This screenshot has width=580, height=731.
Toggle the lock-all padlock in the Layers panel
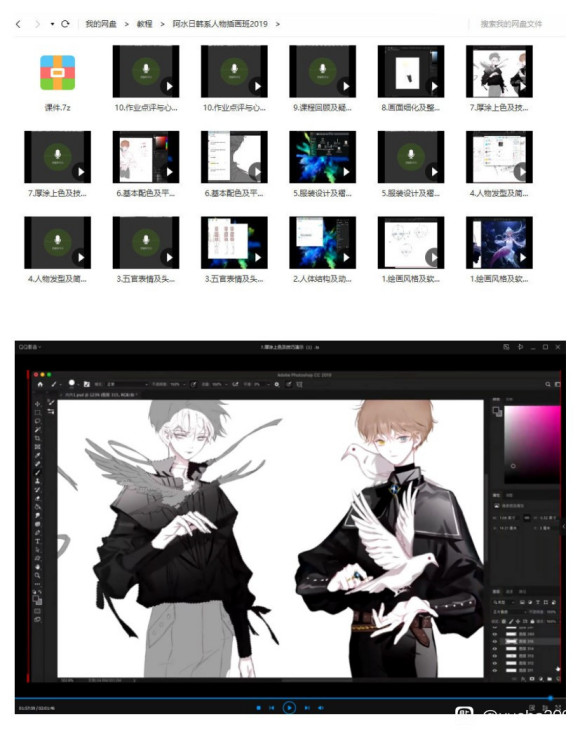(x=532, y=621)
